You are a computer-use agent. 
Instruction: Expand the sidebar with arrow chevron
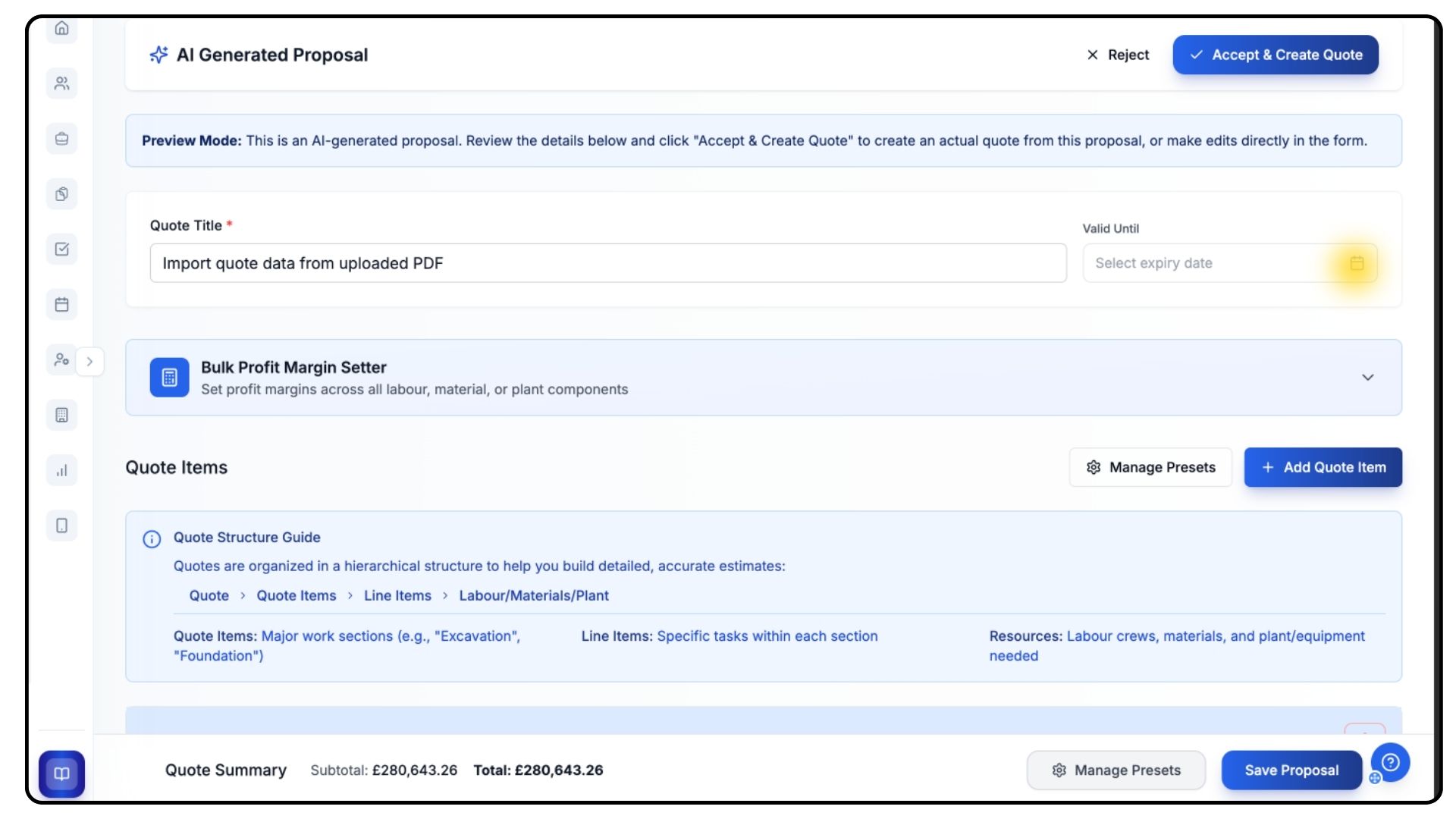[x=89, y=362]
